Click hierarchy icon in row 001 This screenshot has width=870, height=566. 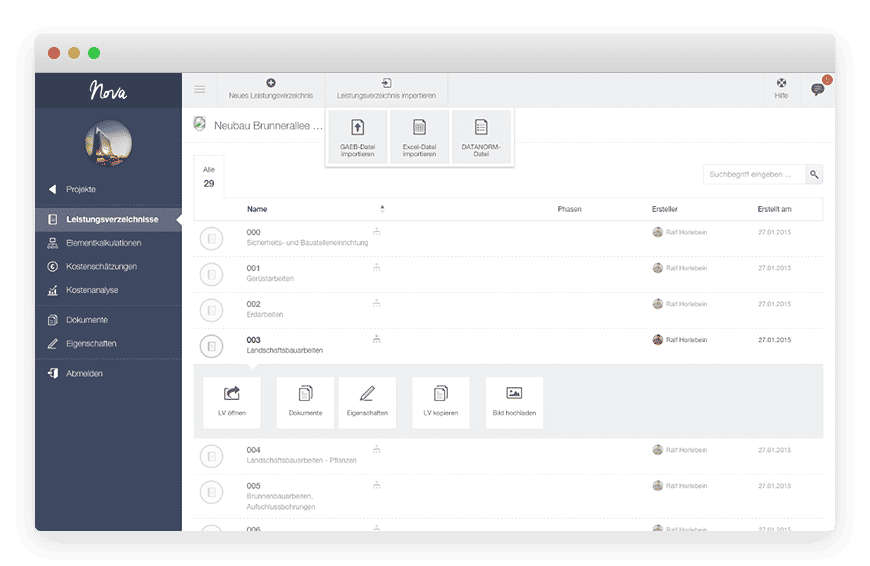coord(377,267)
